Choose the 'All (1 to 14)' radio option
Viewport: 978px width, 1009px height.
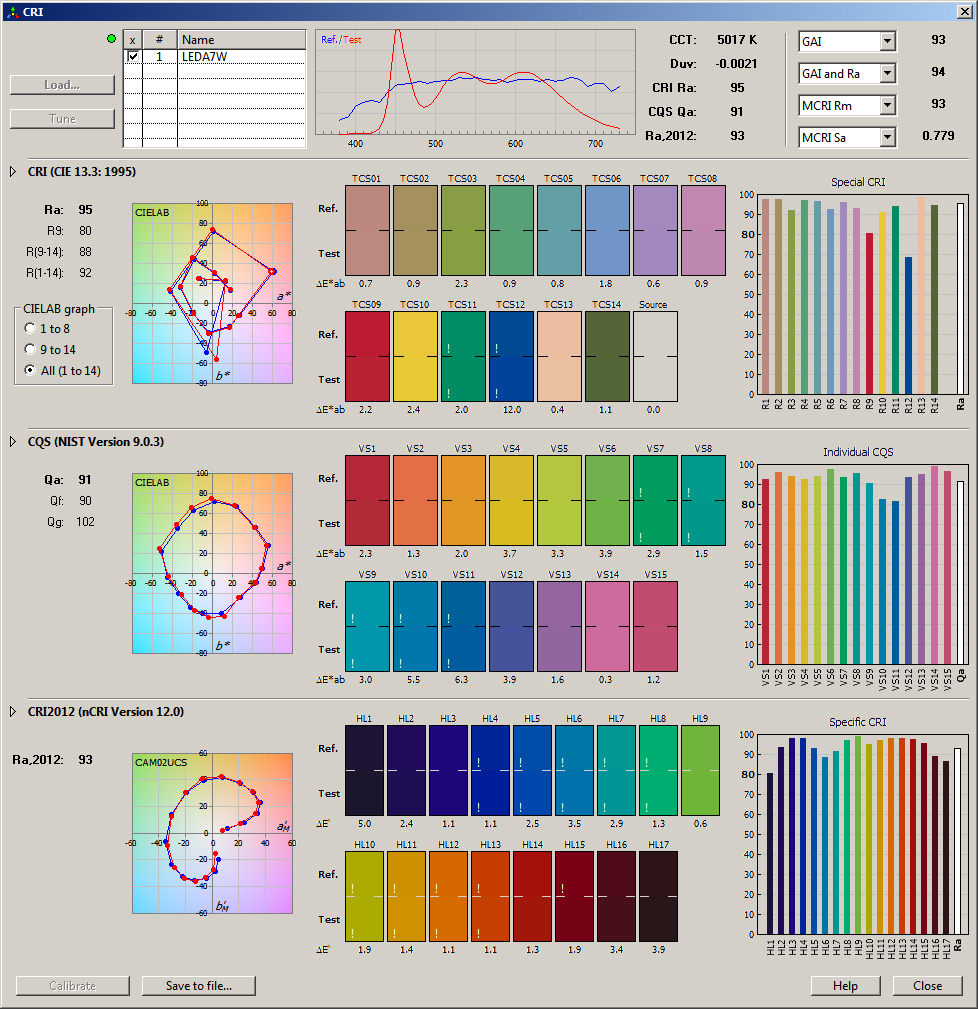click(31, 371)
